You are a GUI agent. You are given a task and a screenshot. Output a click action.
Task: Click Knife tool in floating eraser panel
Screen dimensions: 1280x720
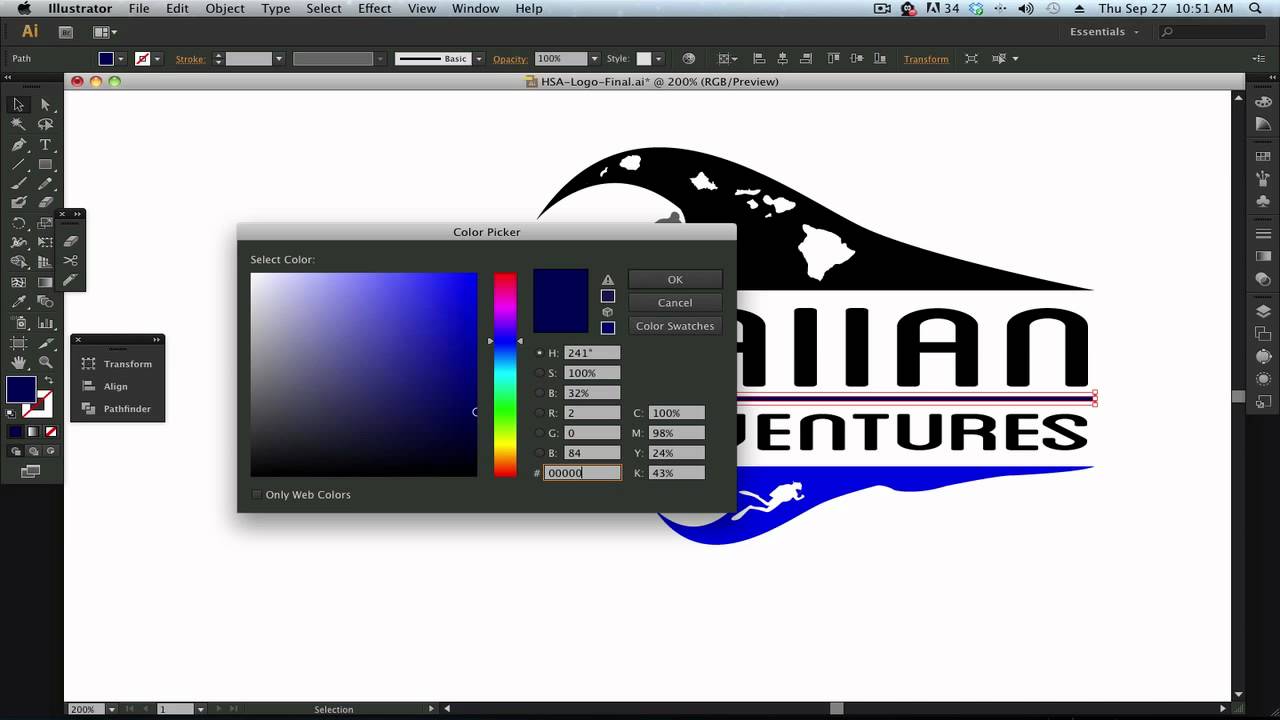[x=70, y=280]
